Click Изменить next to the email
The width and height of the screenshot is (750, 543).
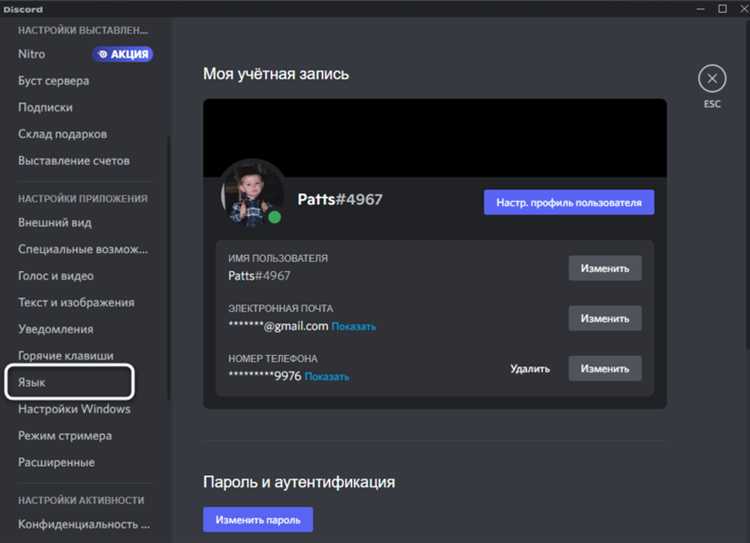tap(605, 319)
